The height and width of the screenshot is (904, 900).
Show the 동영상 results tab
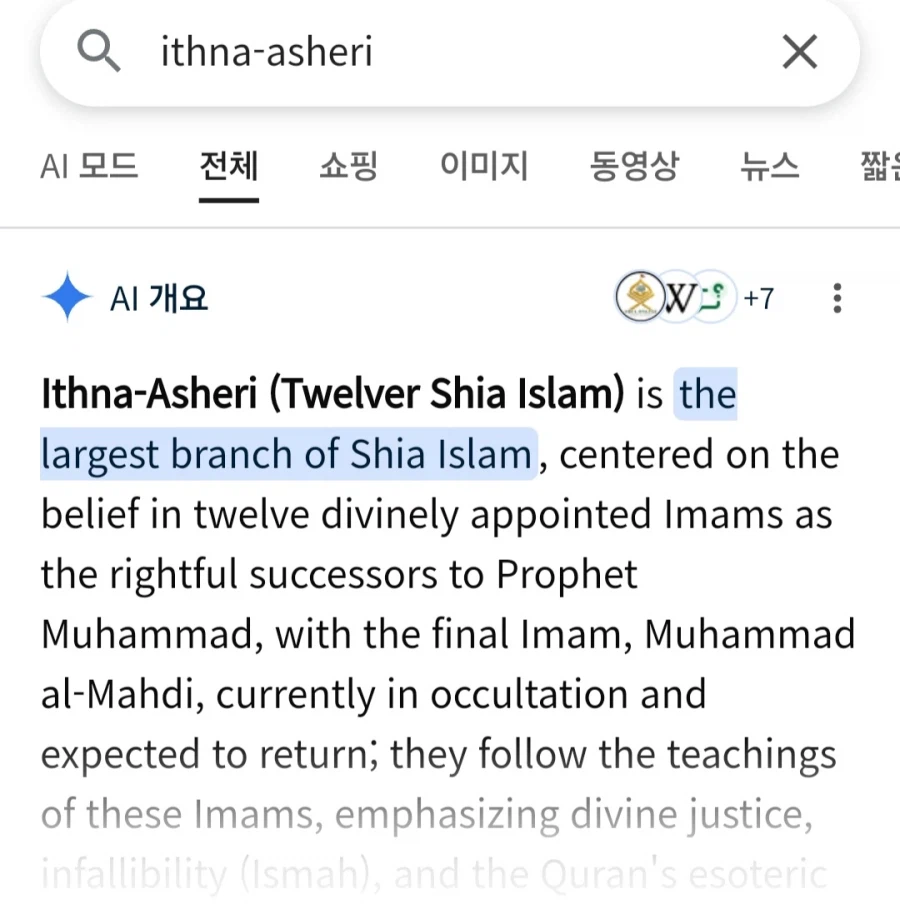click(x=634, y=166)
